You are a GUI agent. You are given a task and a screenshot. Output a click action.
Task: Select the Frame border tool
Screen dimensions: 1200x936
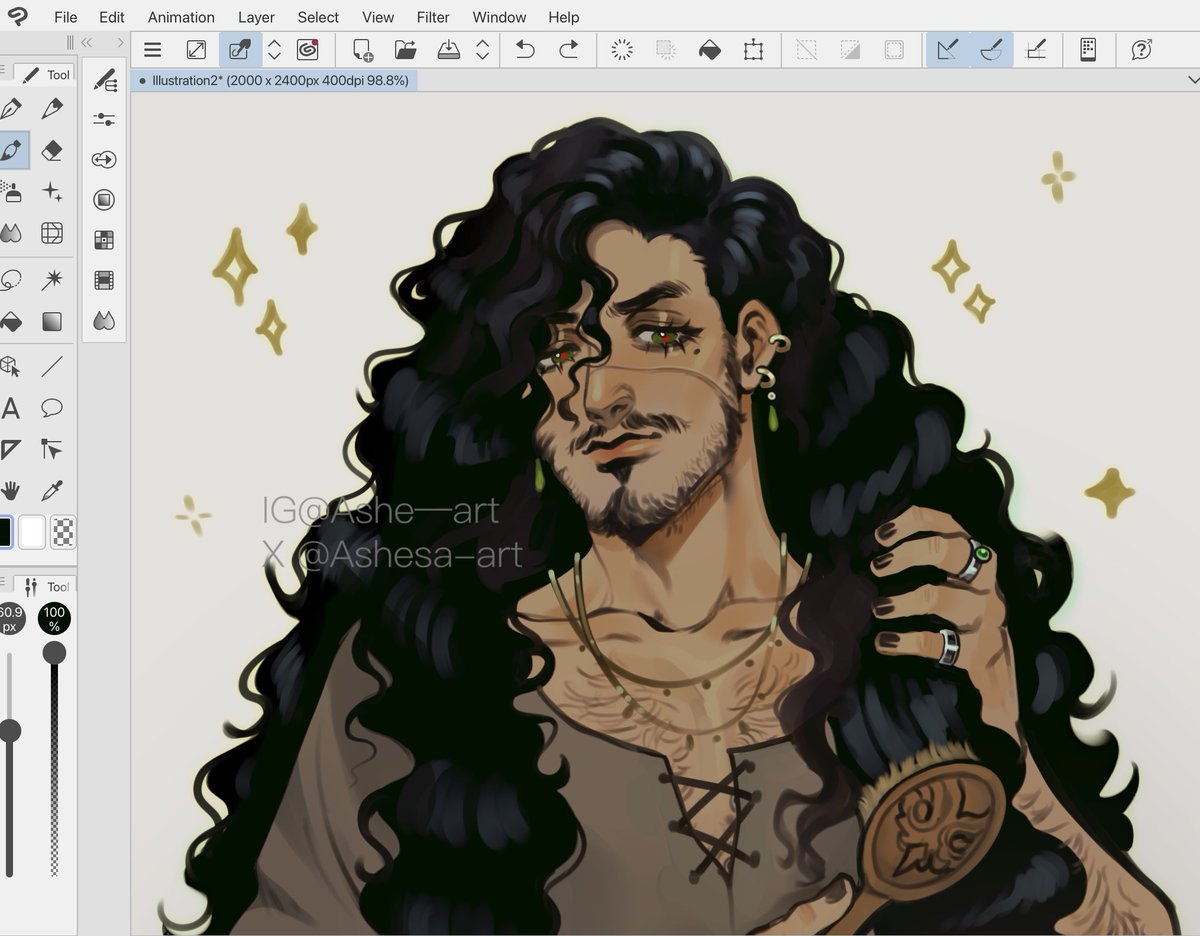click(x=10, y=449)
